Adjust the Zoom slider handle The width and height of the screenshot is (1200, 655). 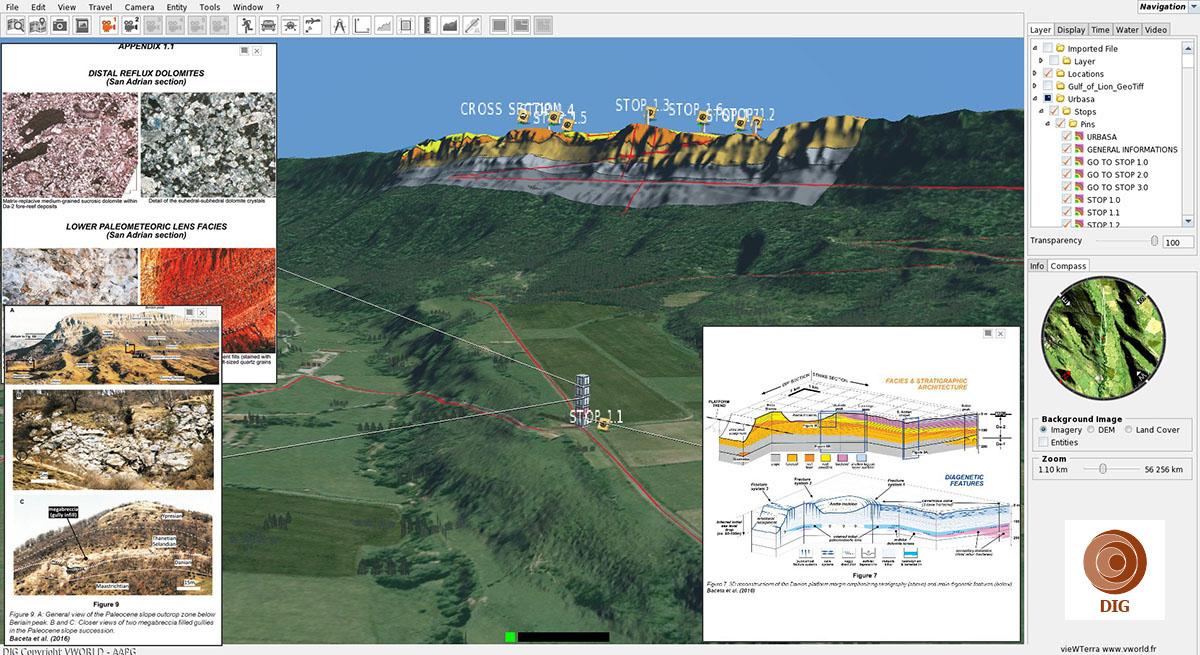[1102, 468]
